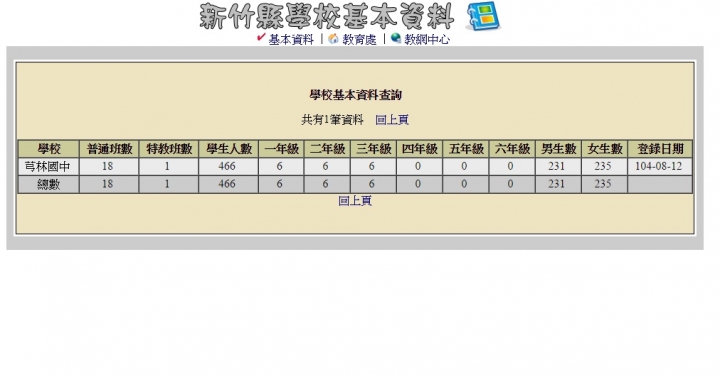The image size is (720, 377).
Task: Click the globe icon before 教網中心
Action: tap(396, 39)
